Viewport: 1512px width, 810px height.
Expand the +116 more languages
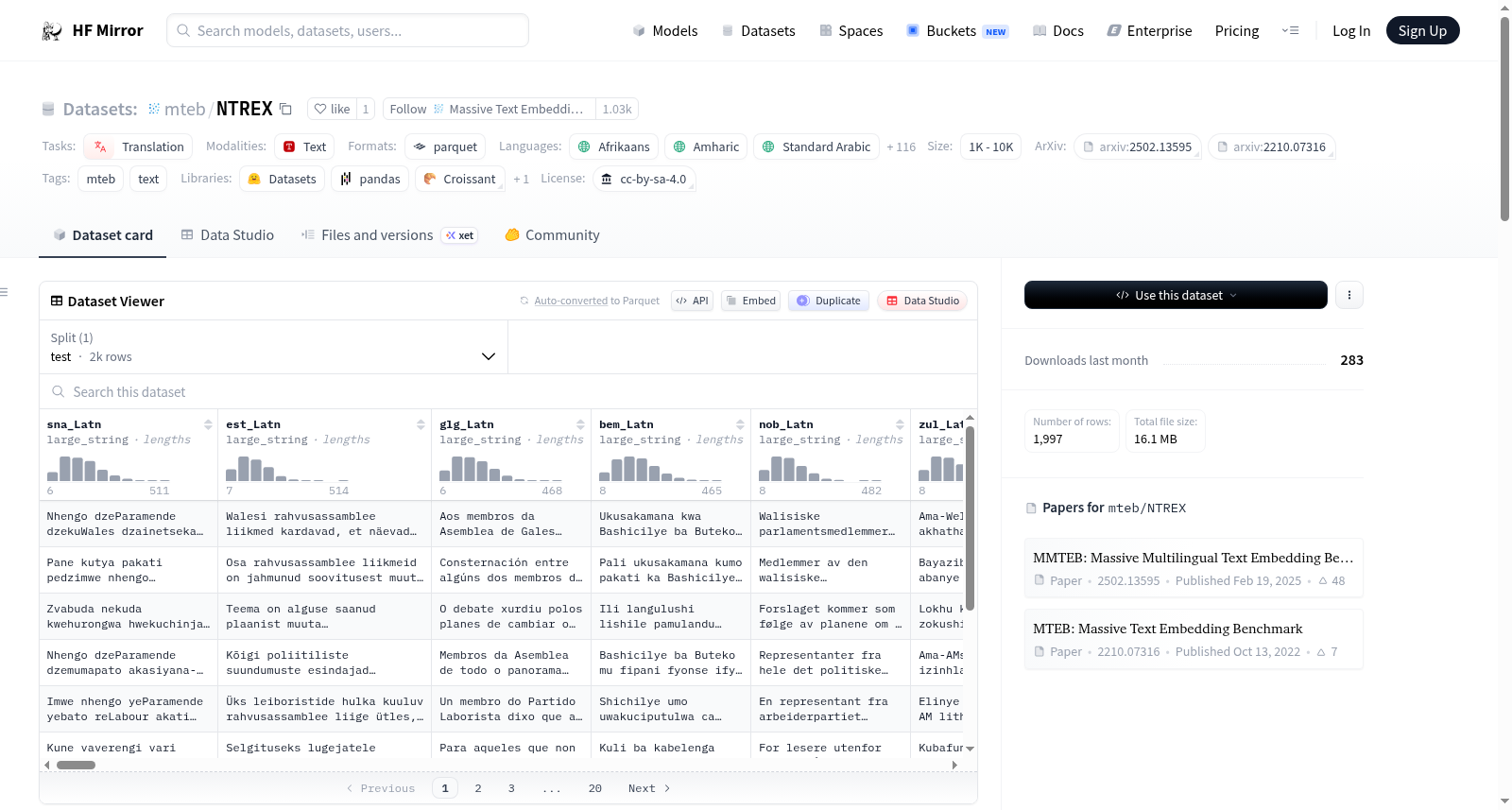(901, 146)
